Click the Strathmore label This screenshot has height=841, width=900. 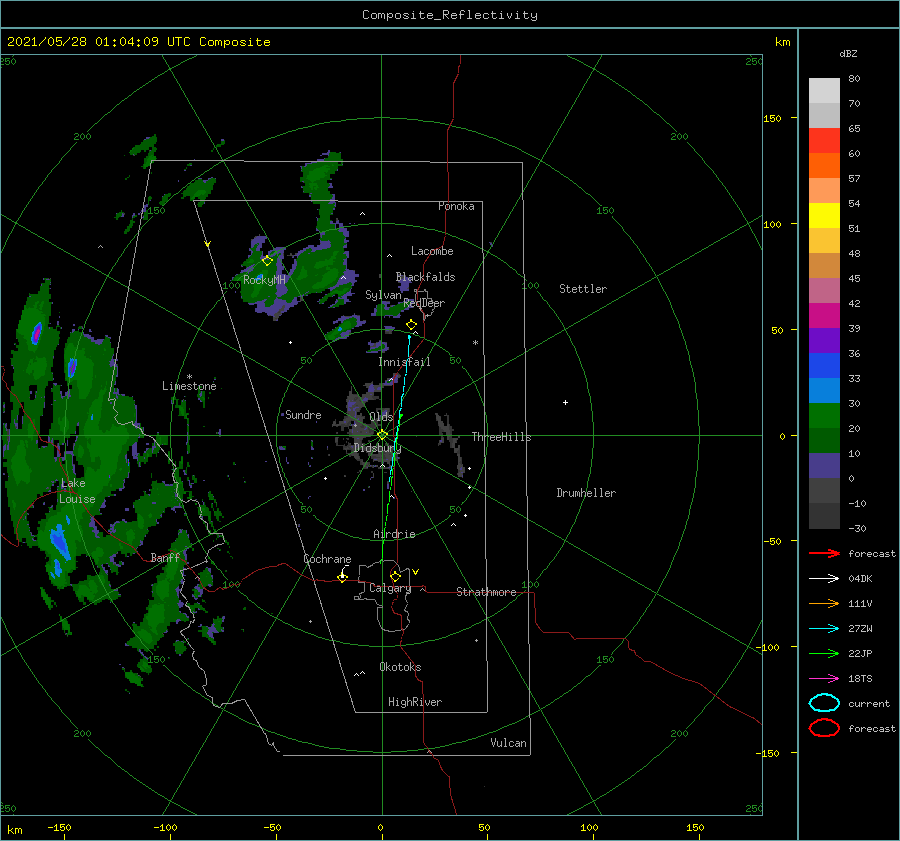click(486, 592)
